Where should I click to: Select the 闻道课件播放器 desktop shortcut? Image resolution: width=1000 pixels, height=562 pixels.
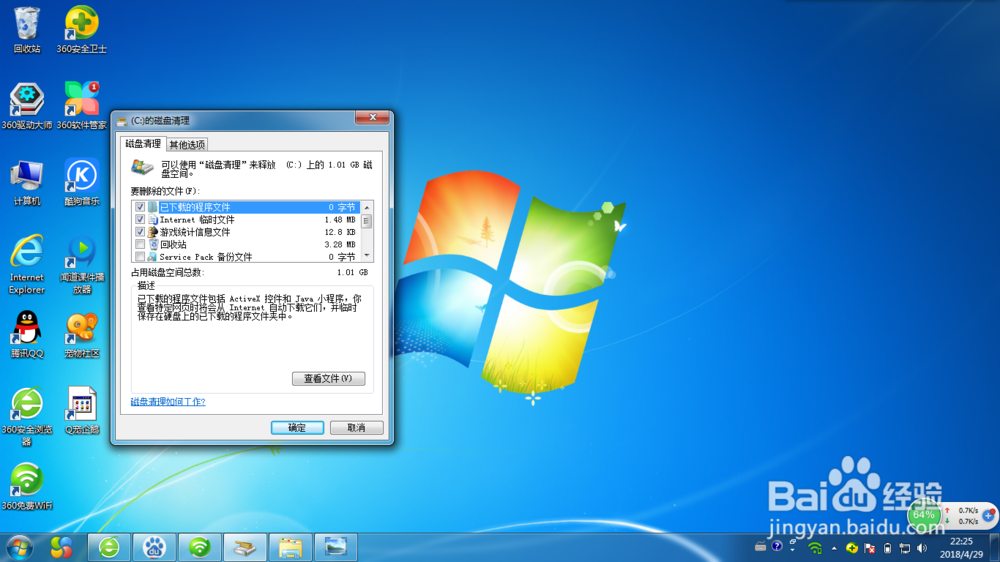click(x=82, y=264)
